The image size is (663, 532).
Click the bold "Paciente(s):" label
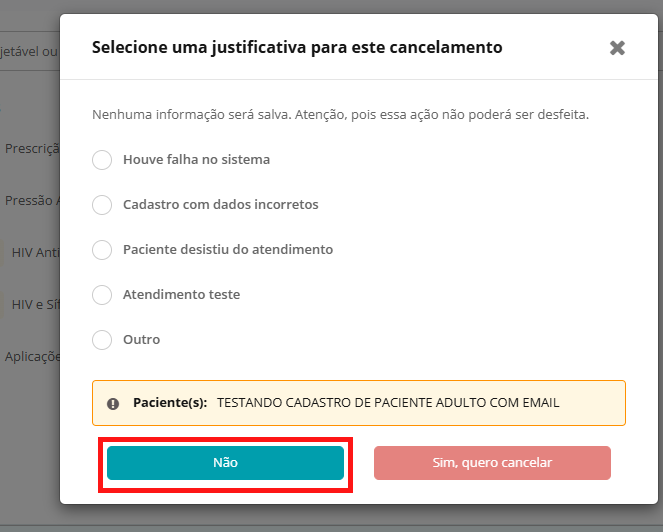tap(170, 403)
